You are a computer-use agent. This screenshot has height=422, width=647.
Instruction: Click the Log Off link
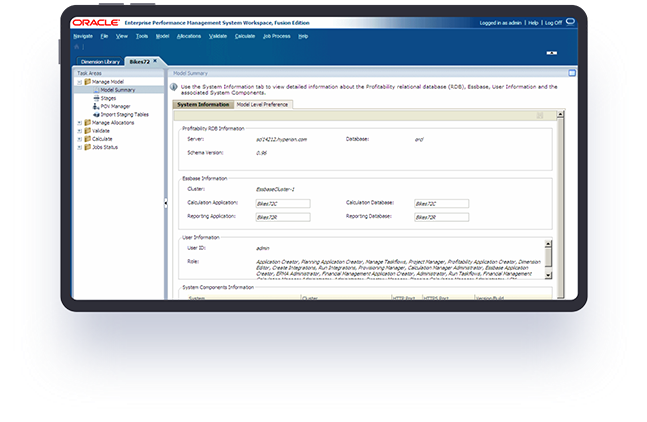click(553, 23)
